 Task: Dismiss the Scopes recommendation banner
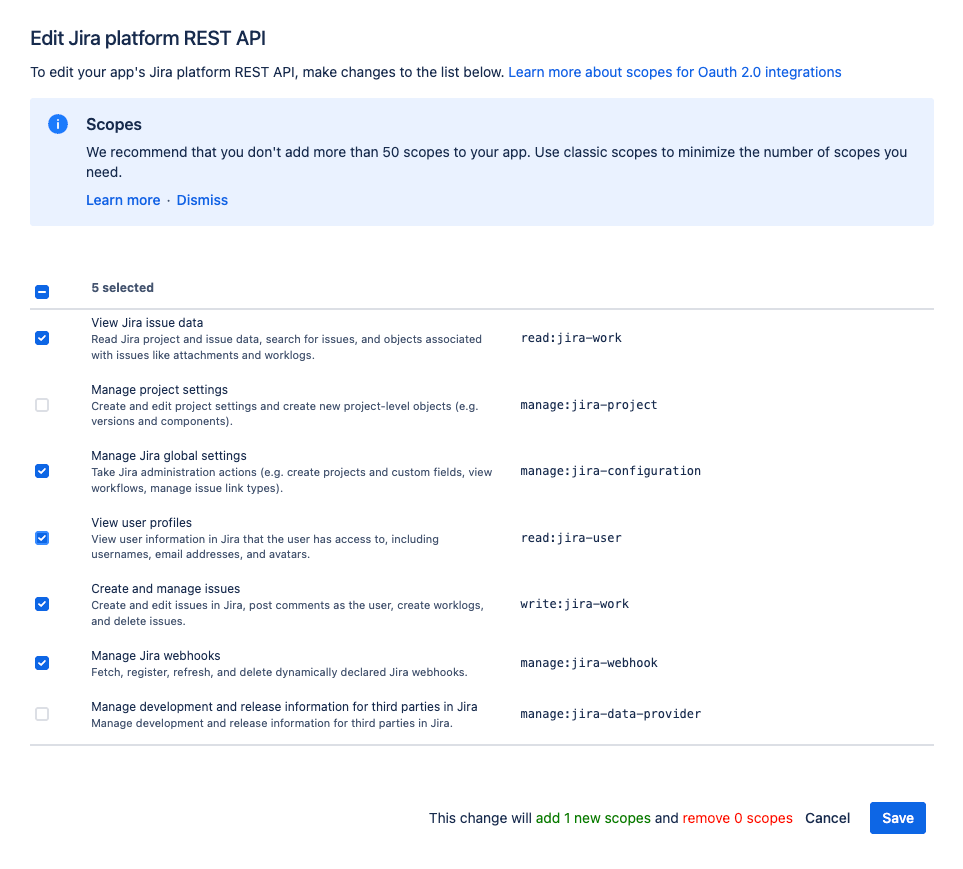pos(202,200)
